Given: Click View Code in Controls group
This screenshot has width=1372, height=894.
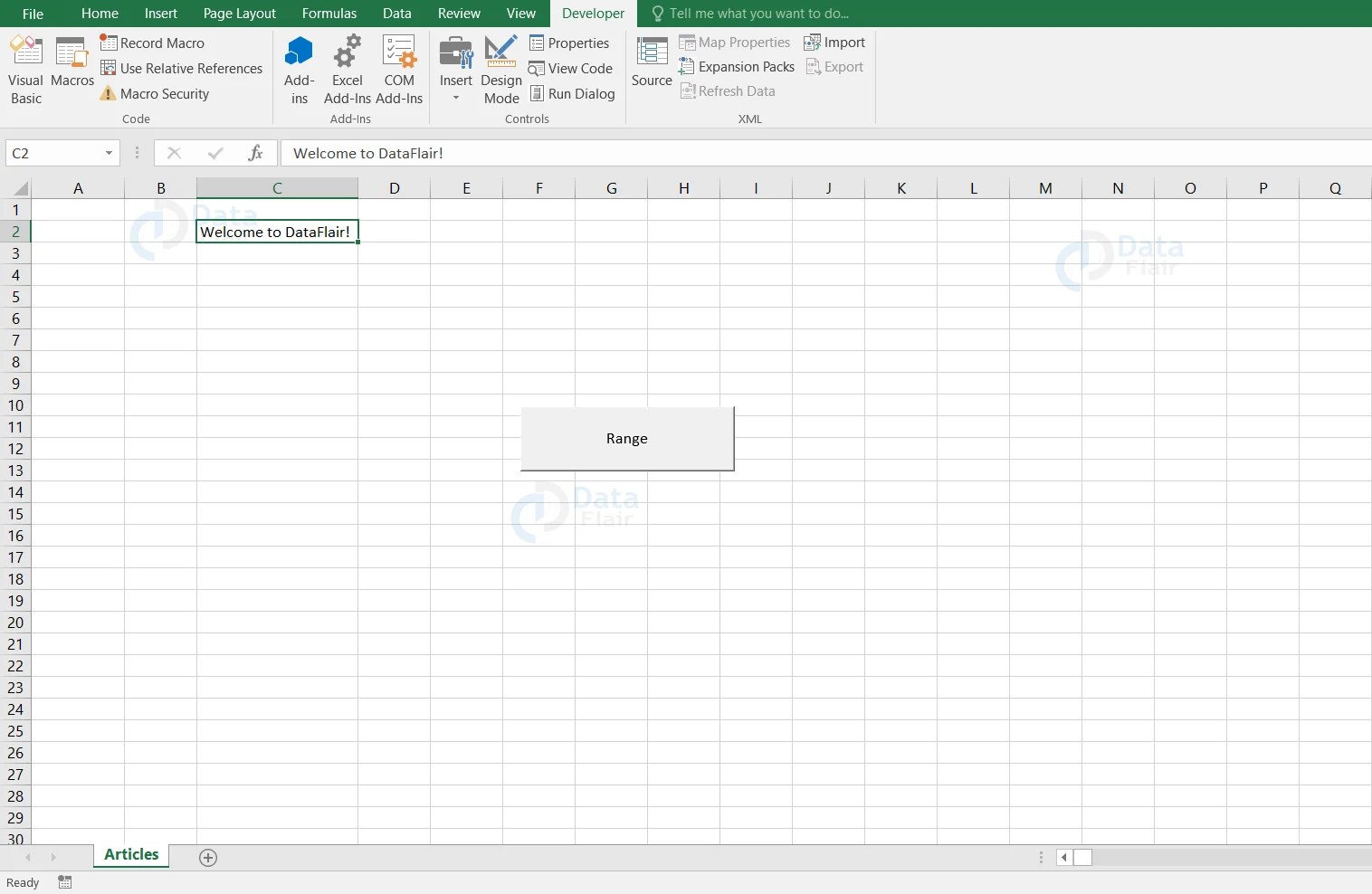Looking at the screenshot, I should pyautogui.click(x=572, y=68).
